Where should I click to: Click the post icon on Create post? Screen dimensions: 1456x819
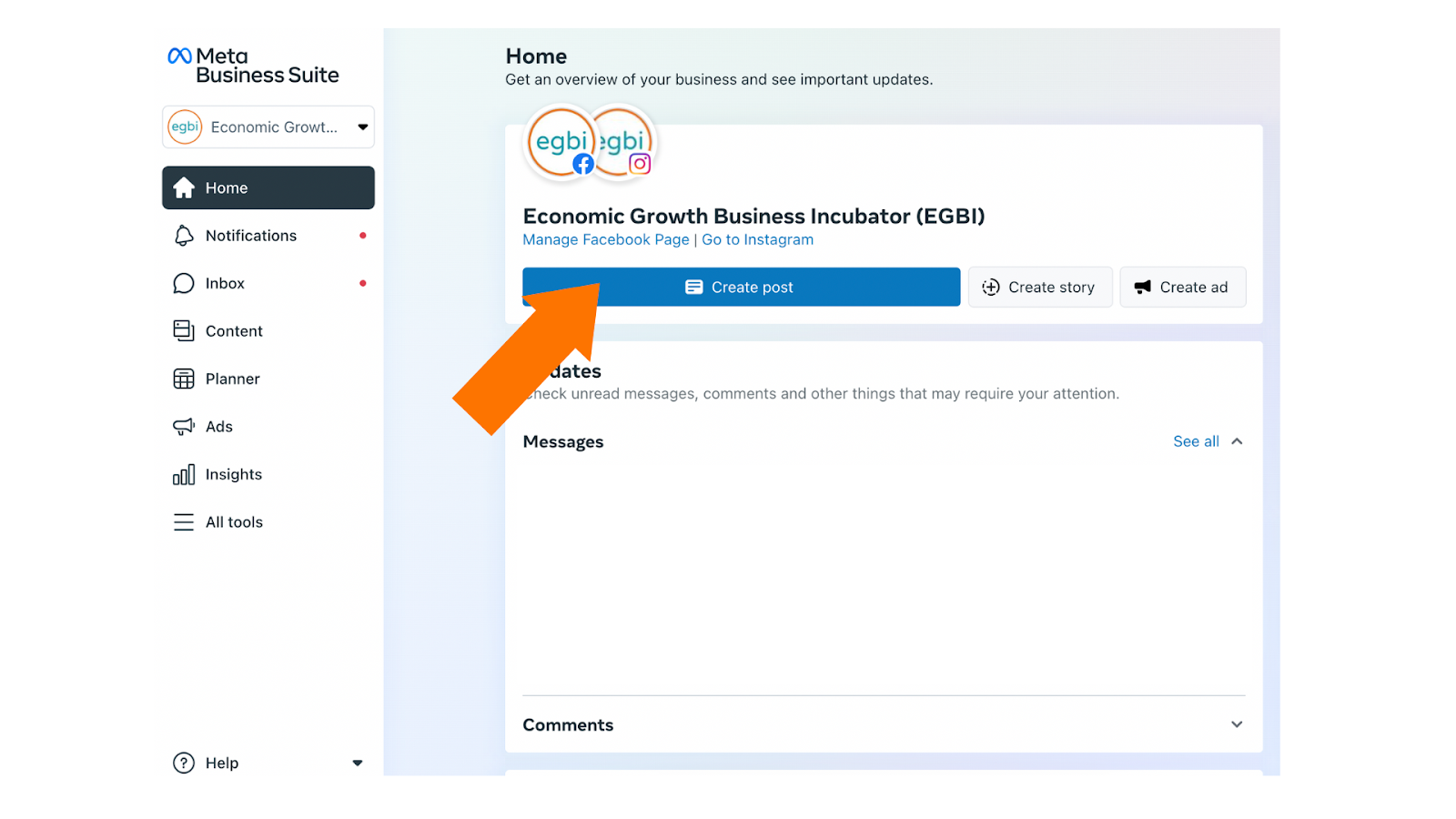coord(694,288)
